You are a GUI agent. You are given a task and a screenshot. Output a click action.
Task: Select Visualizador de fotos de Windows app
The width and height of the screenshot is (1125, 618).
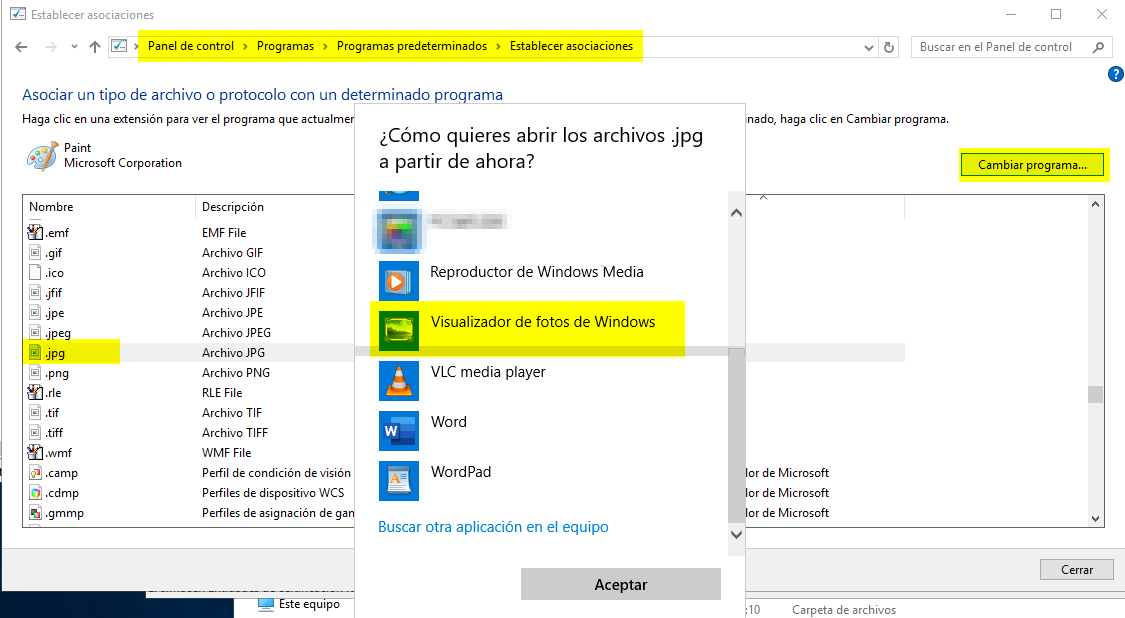coord(542,322)
